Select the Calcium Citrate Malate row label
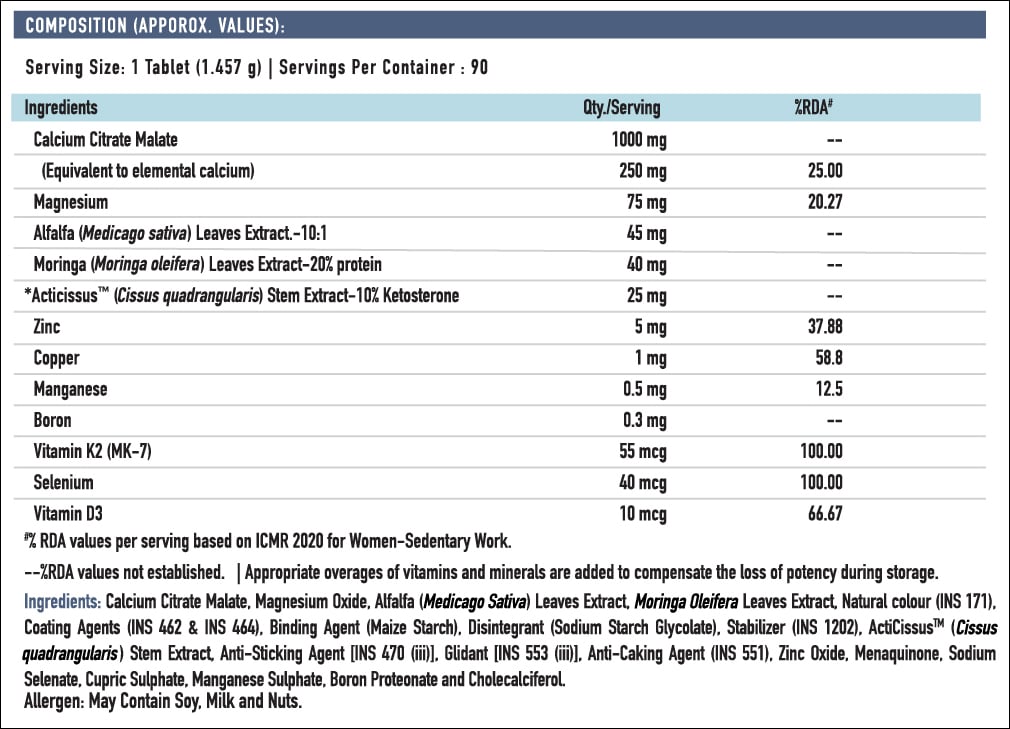The width and height of the screenshot is (1010, 729). pos(106,140)
